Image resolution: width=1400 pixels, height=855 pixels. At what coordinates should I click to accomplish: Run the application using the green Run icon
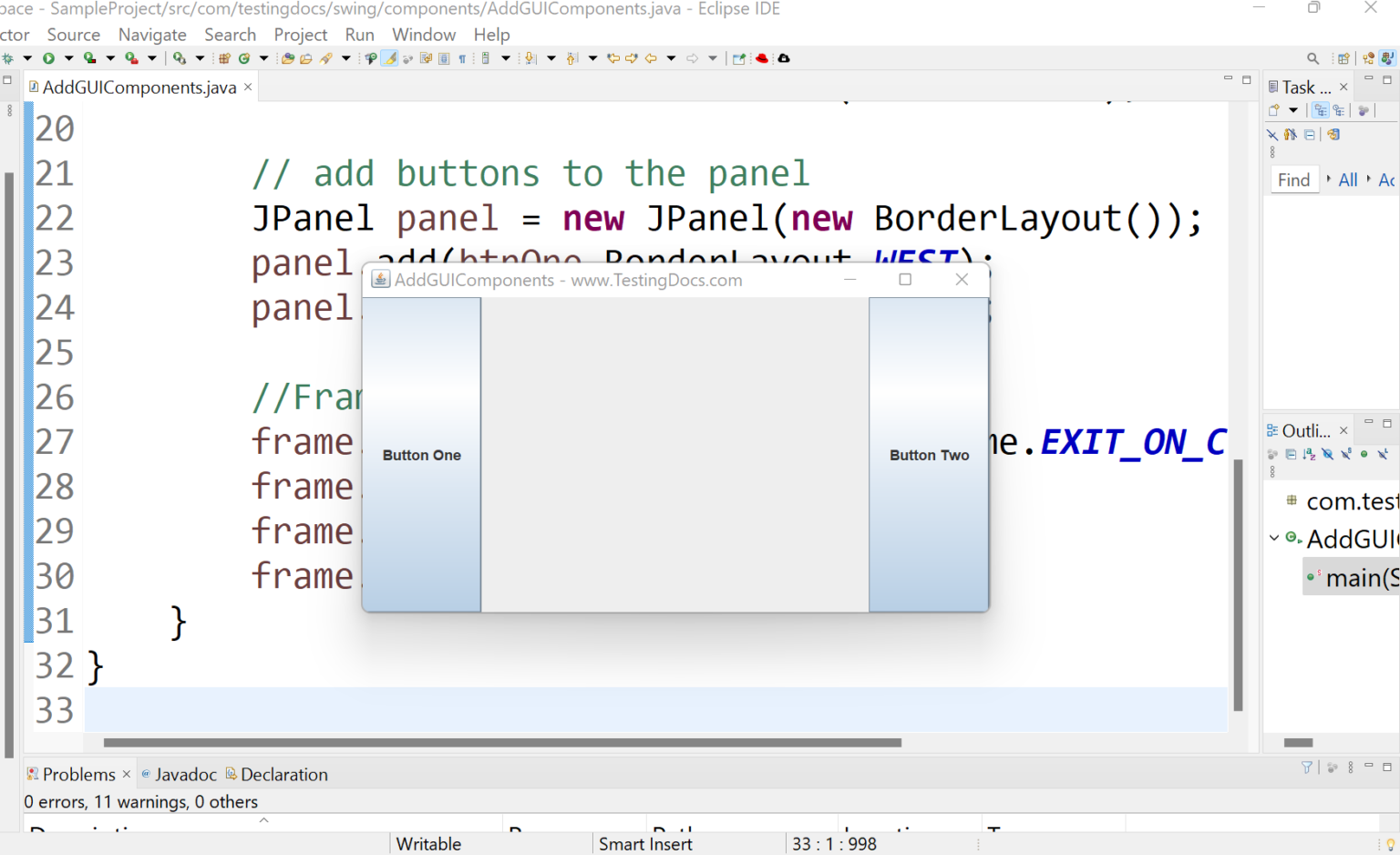coord(48,57)
